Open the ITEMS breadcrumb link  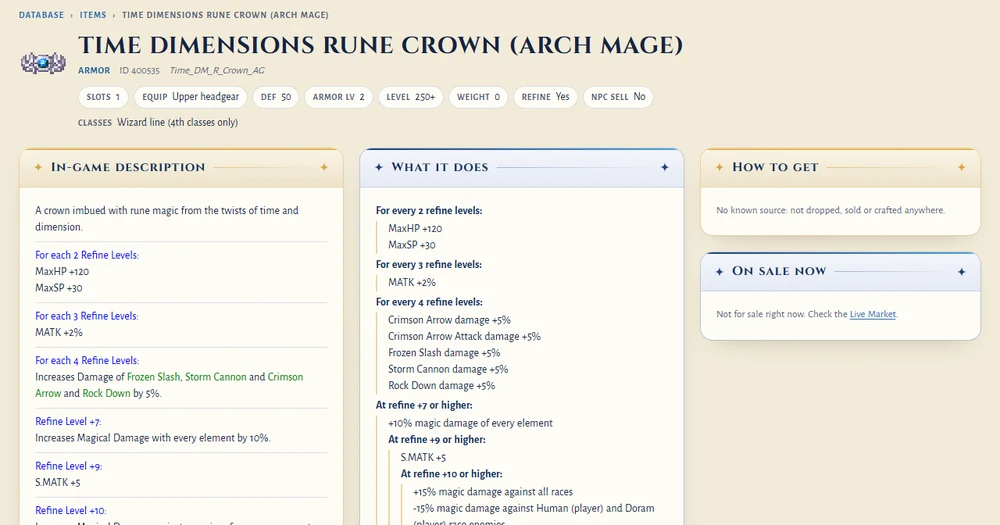tap(93, 15)
